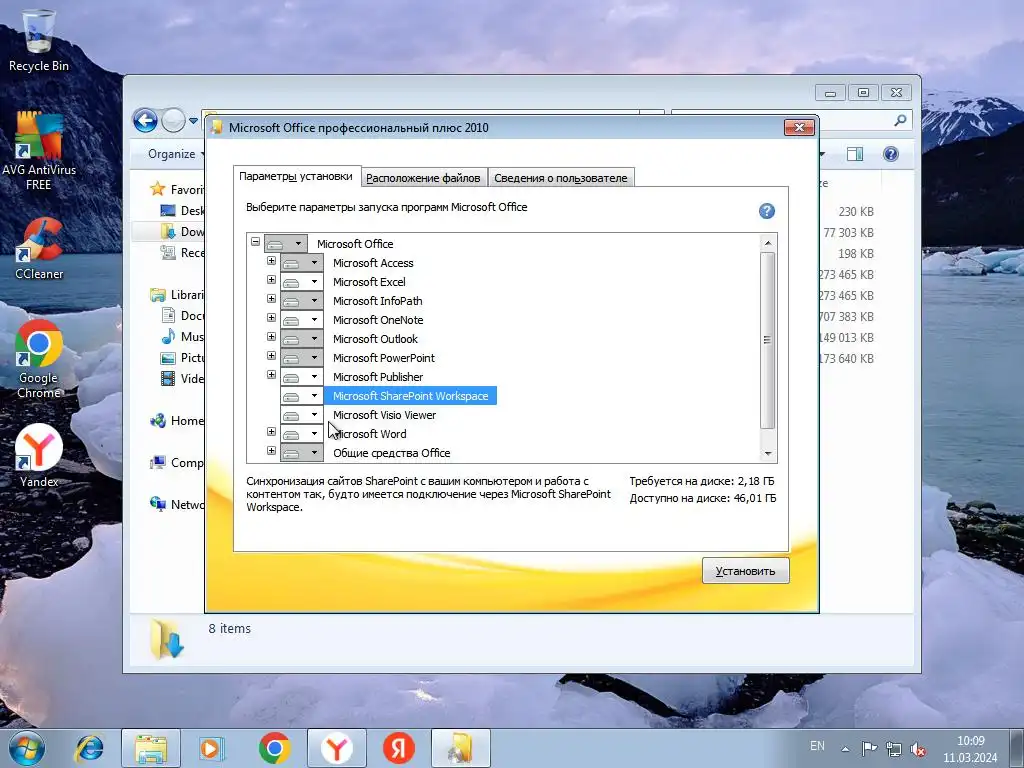Open install option dropdown for Microsoft Access

tap(302, 263)
